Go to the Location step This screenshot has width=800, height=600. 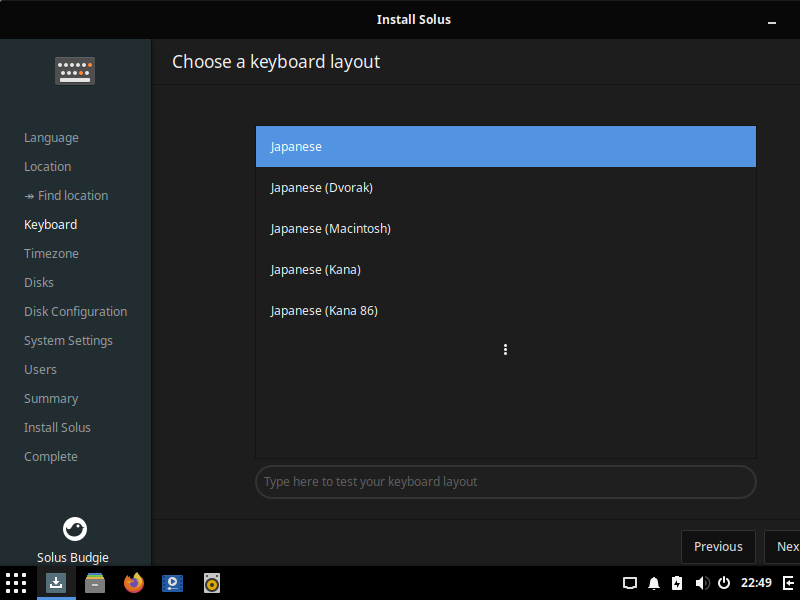point(47,167)
